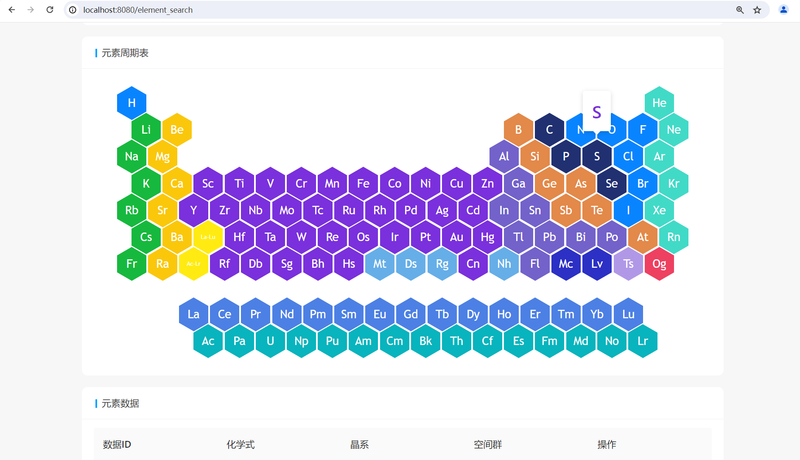This screenshot has width=800, height=460.
Task: Select the boron B hexagon
Action: click(518, 130)
